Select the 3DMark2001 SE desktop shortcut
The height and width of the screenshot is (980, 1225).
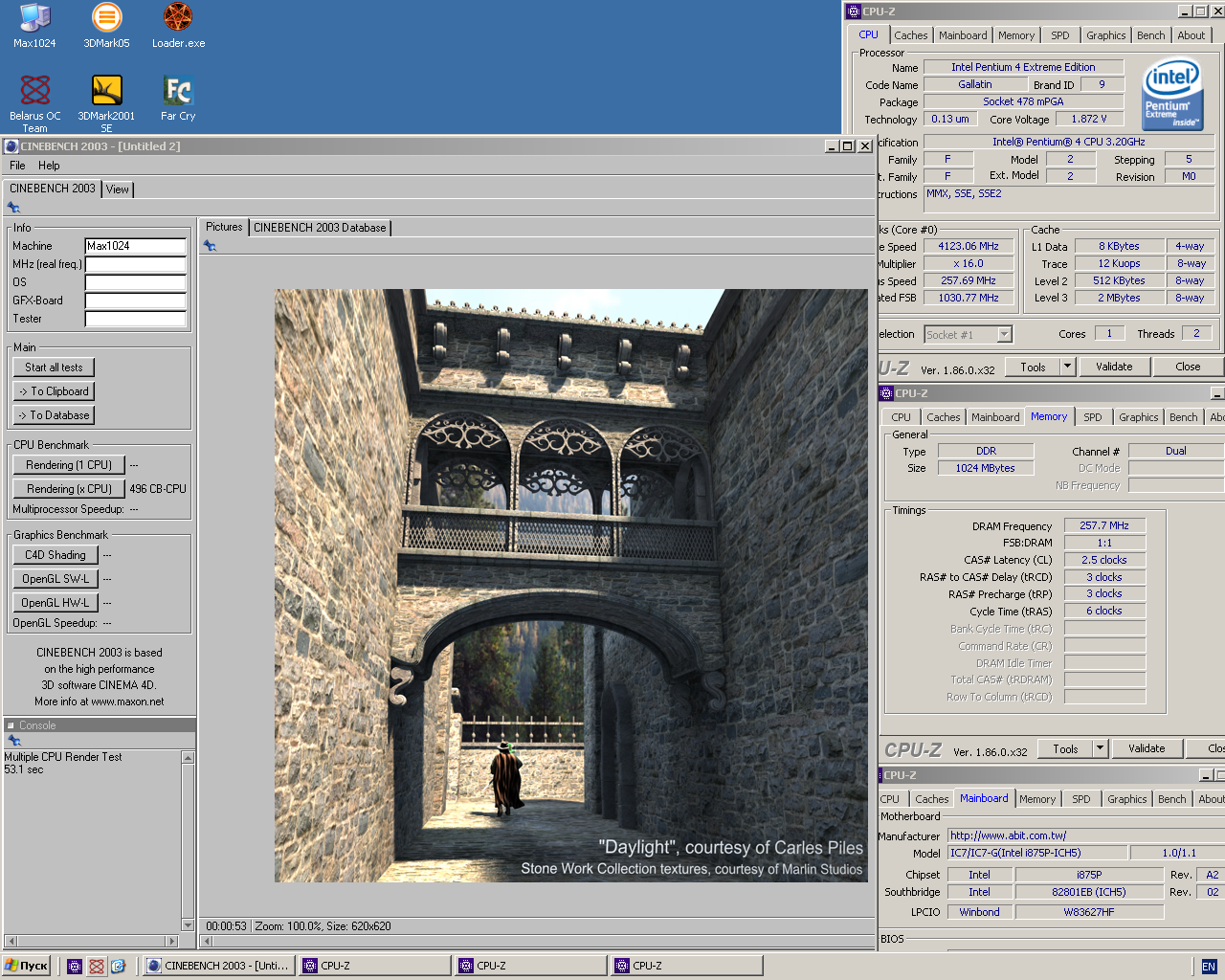coord(106,103)
